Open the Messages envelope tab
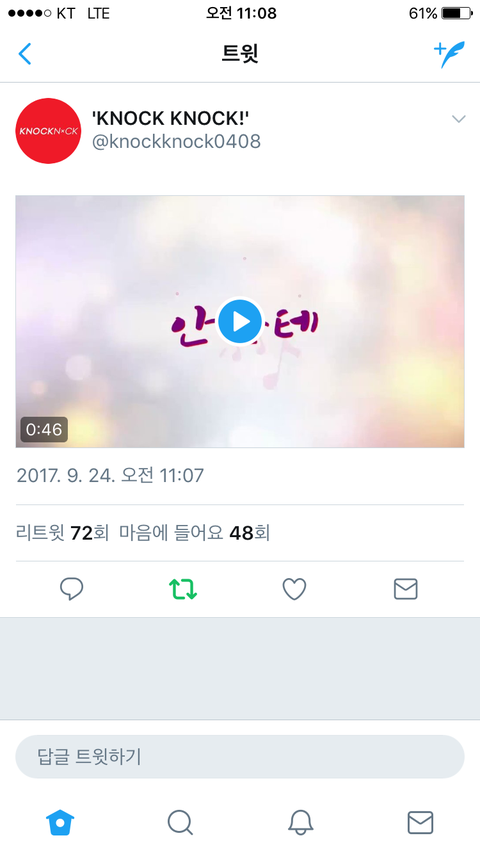Viewport: 480px width, 854px height. click(420, 822)
